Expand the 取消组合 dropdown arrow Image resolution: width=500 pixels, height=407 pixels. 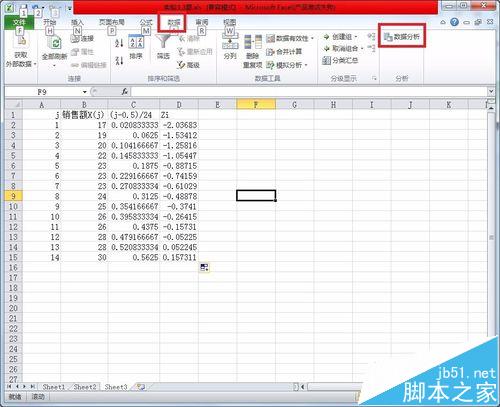(x=362, y=49)
